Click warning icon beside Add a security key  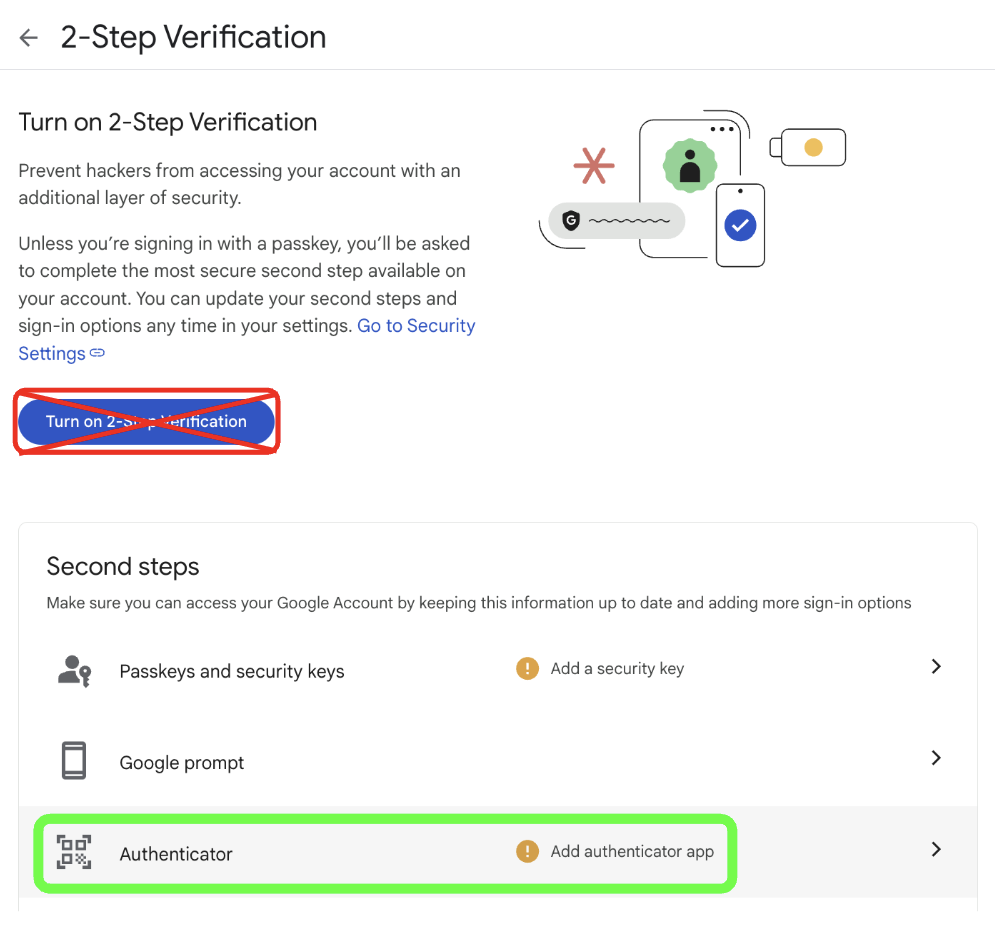coord(527,669)
